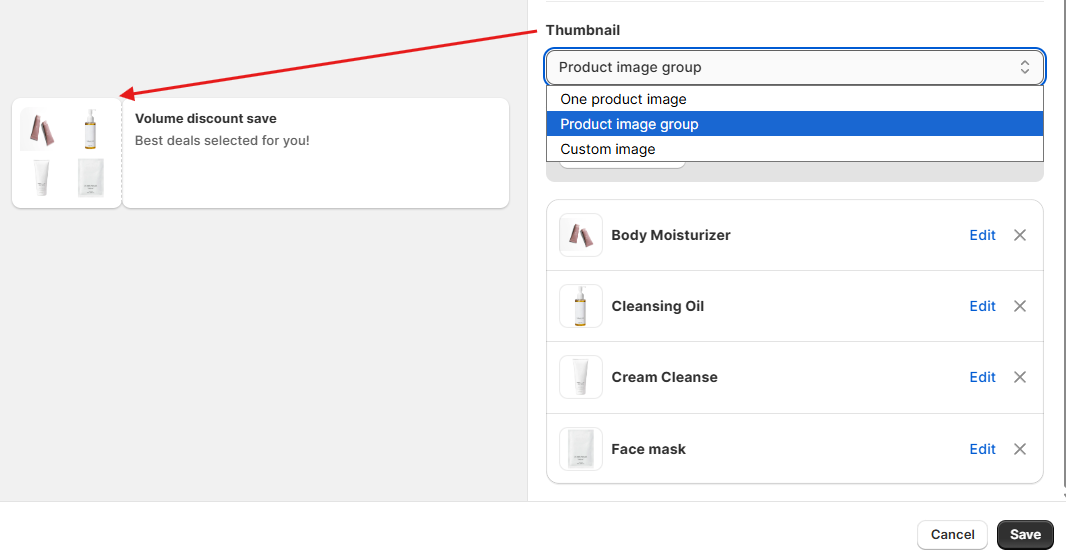Viewport: 1066px width, 560px height.
Task: Edit the Face mask product
Action: pos(982,449)
